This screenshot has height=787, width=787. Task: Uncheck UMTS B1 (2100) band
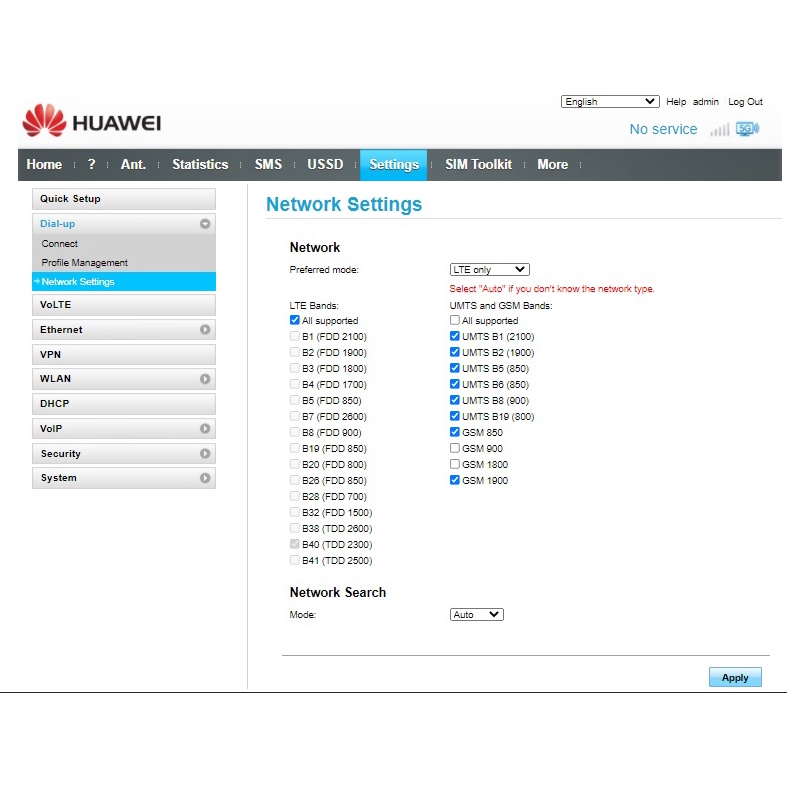(x=455, y=337)
